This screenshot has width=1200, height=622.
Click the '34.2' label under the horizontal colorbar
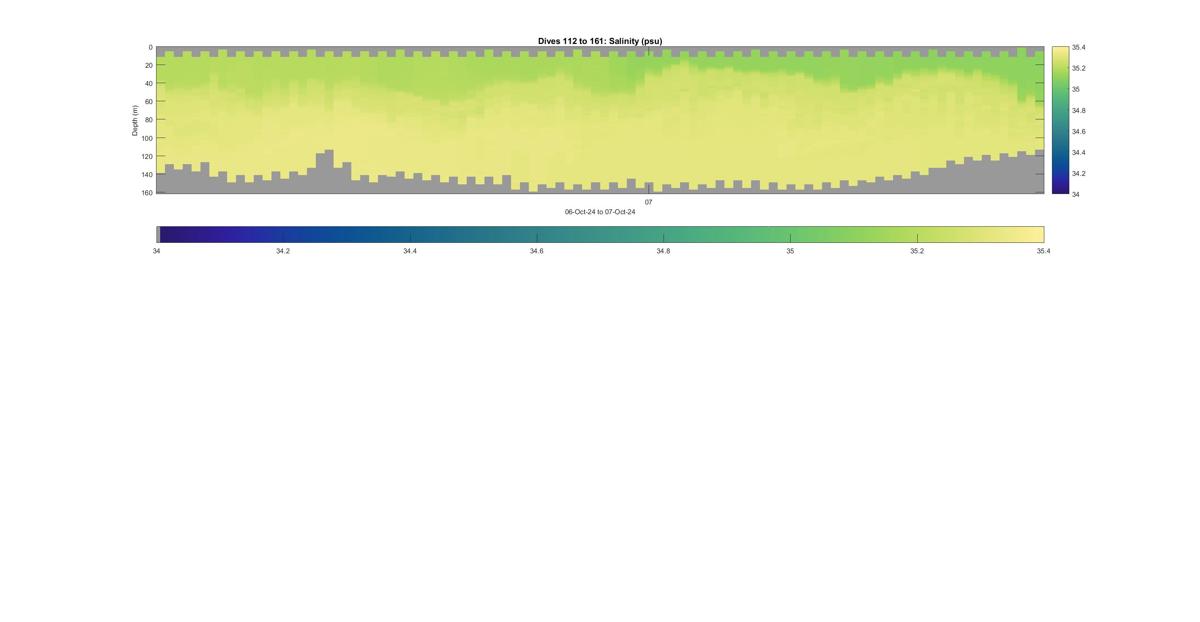283,251
